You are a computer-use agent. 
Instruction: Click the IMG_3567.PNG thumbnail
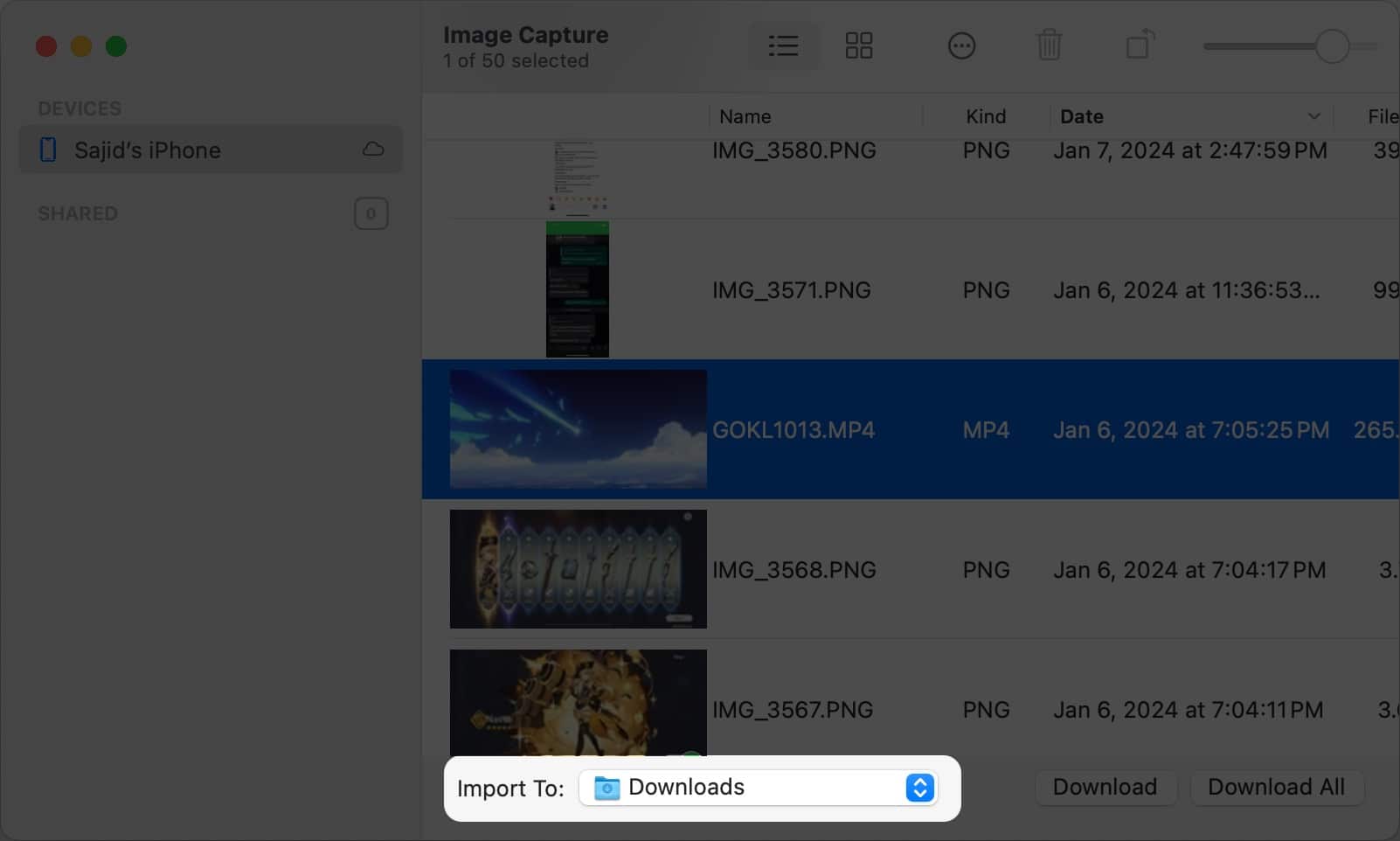click(x=578, y=703)
